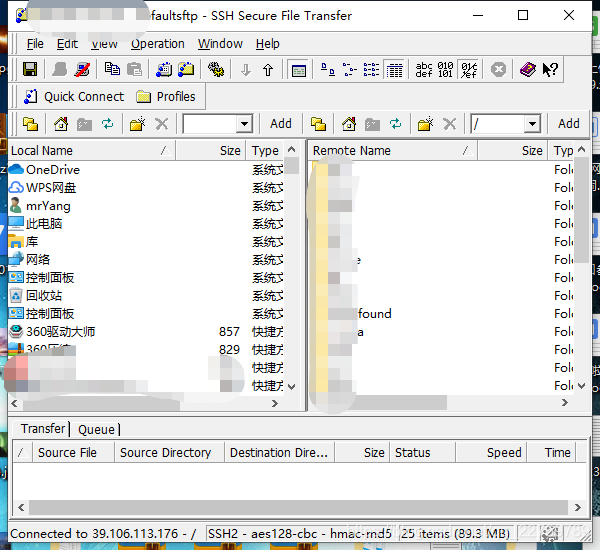
Task: Click the Disconnect icon with red slash
Action: 82,70
